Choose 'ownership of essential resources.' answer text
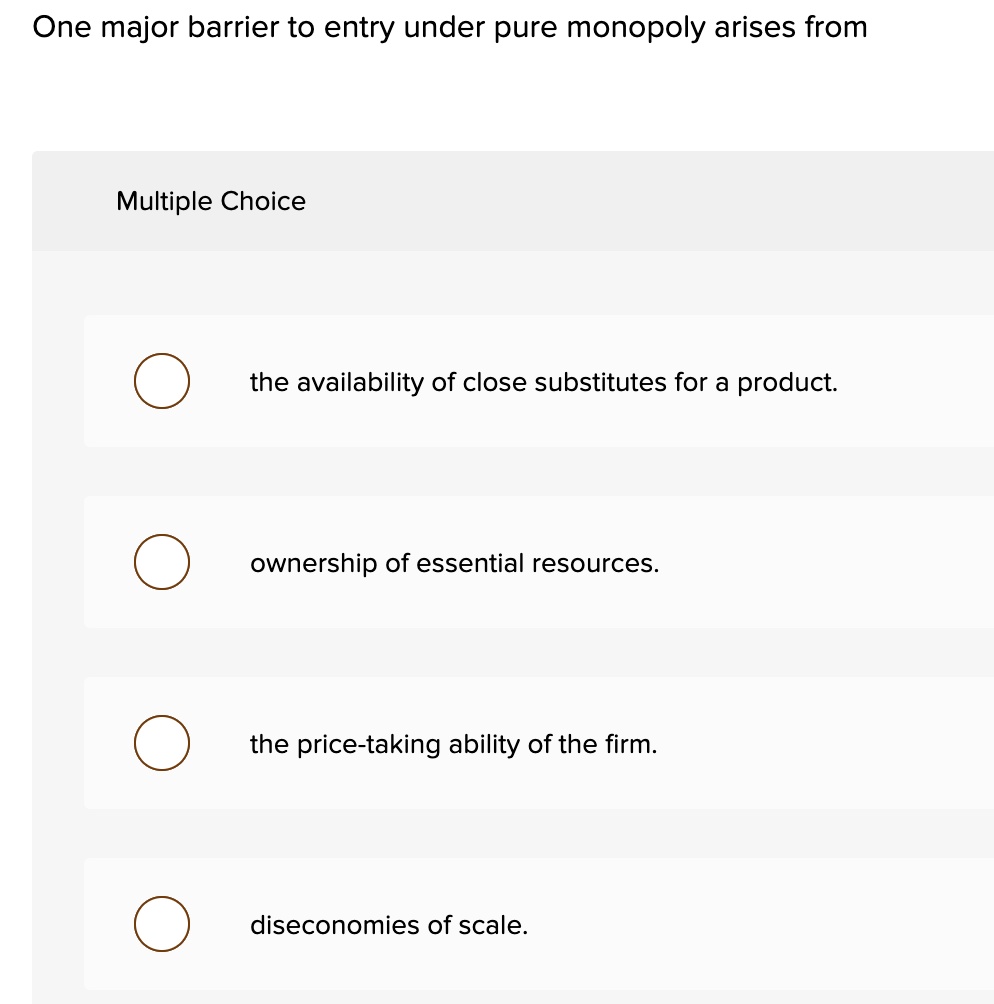The image size is (994, 1004). point(454,563)
